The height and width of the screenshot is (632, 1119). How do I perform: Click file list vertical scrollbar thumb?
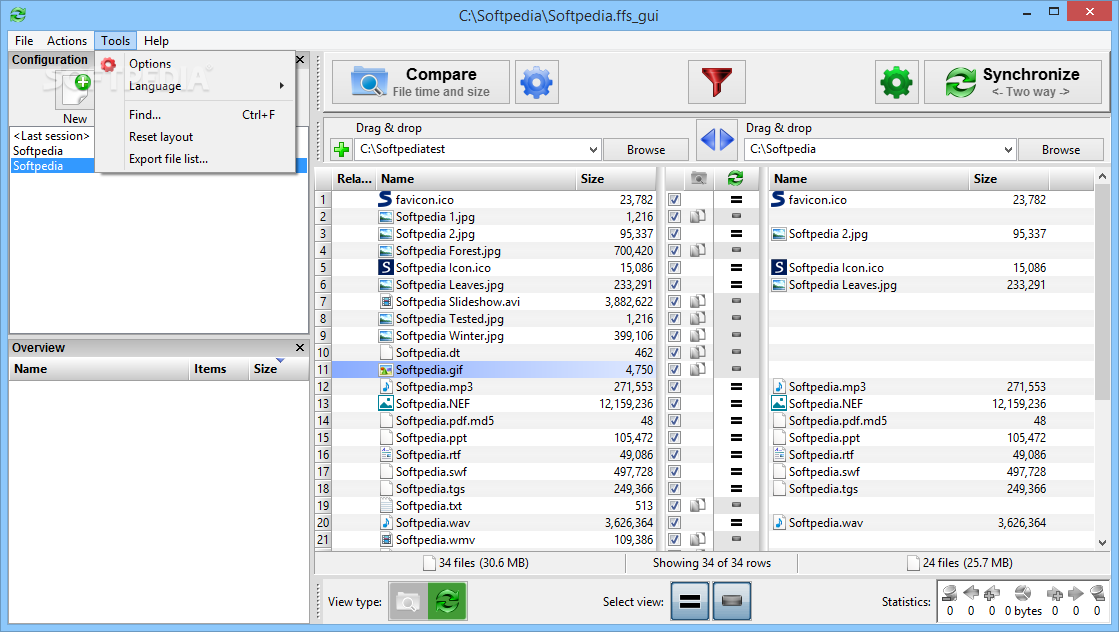coord(1102,292)
